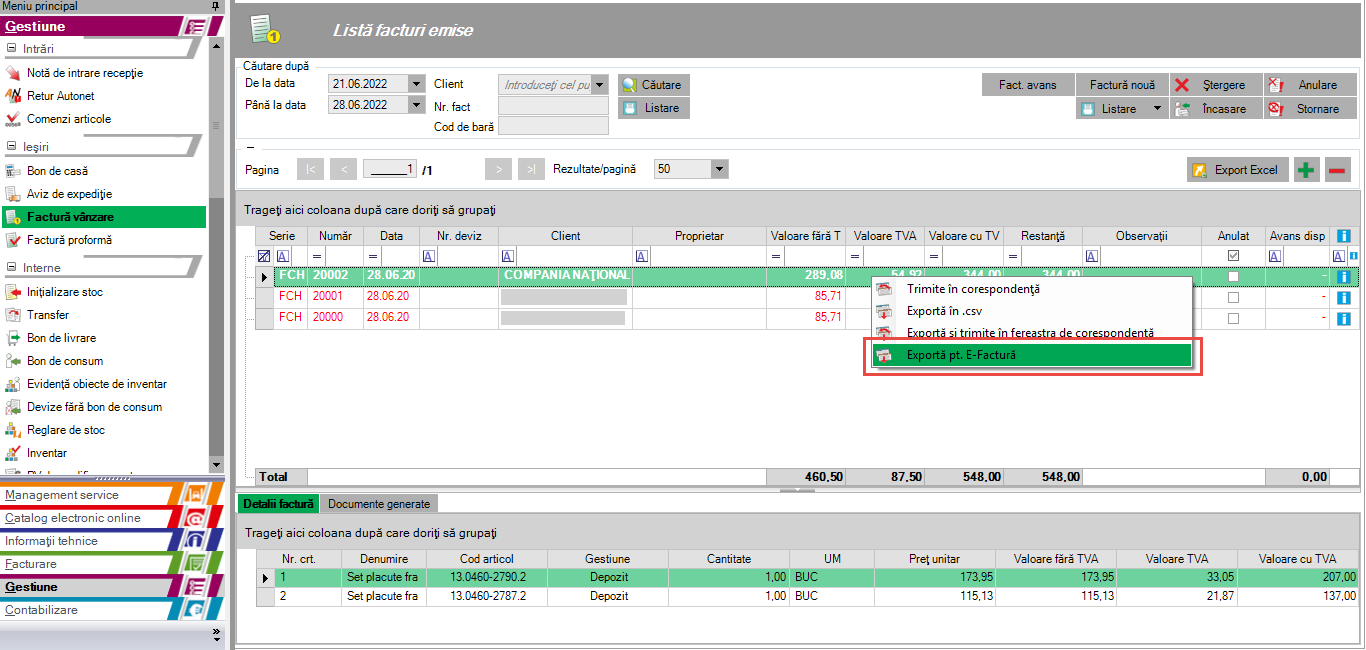Open Bon de livrare entry

tap(62, 338)
